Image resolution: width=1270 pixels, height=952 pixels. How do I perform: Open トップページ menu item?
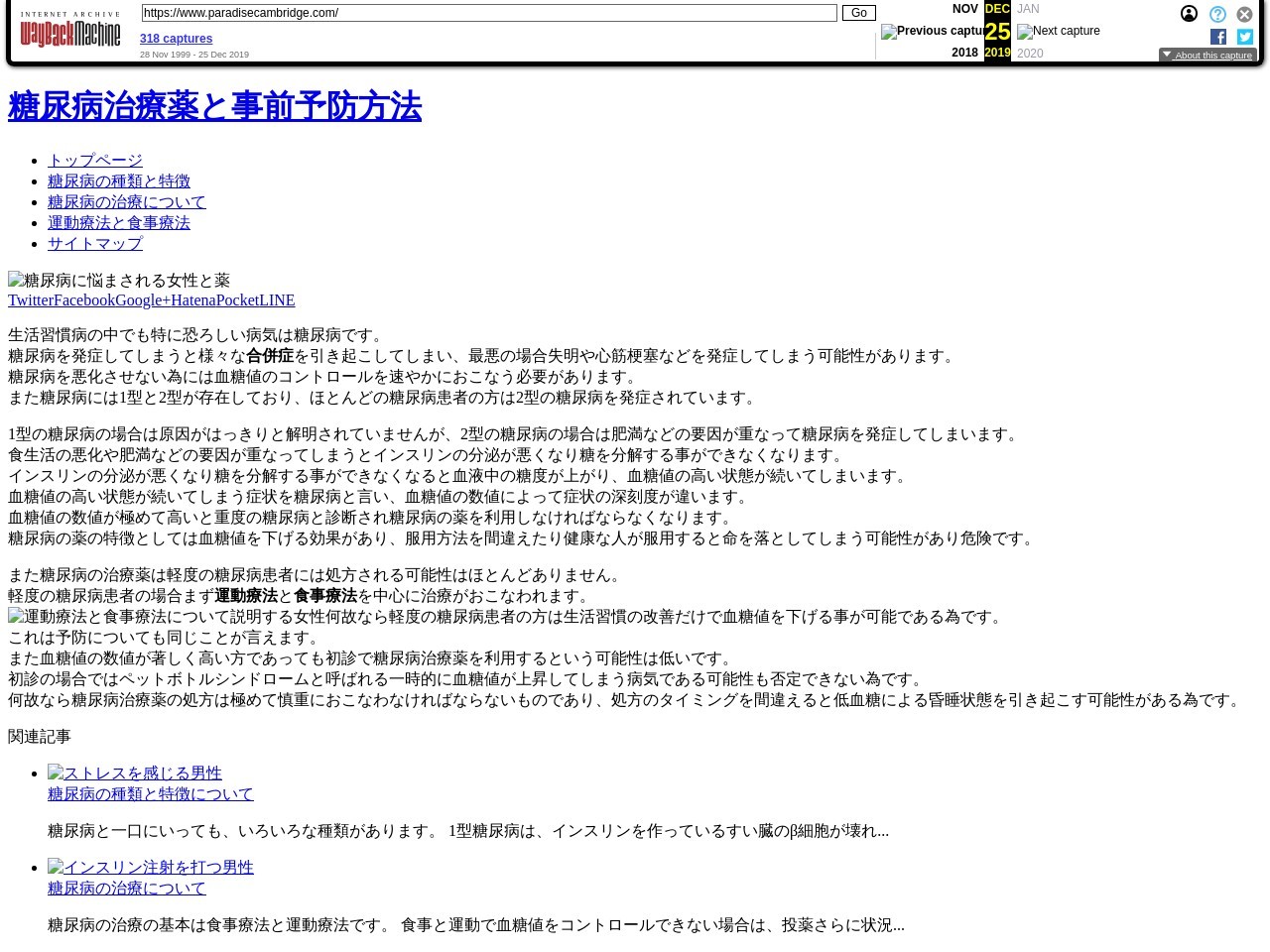coord(95,161)
